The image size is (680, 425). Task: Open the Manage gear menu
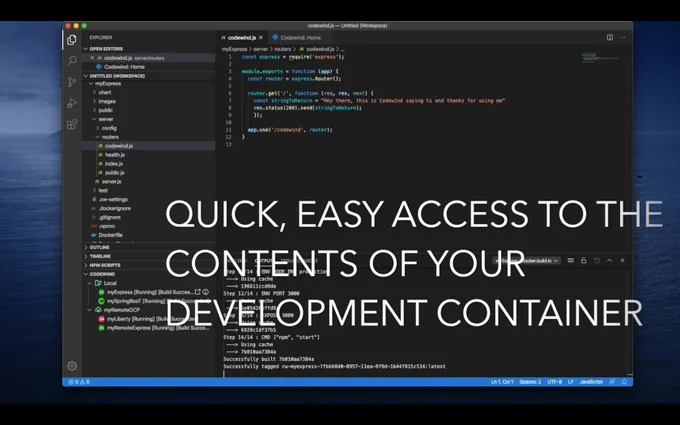pyautogui.click(x=72, y=366)
